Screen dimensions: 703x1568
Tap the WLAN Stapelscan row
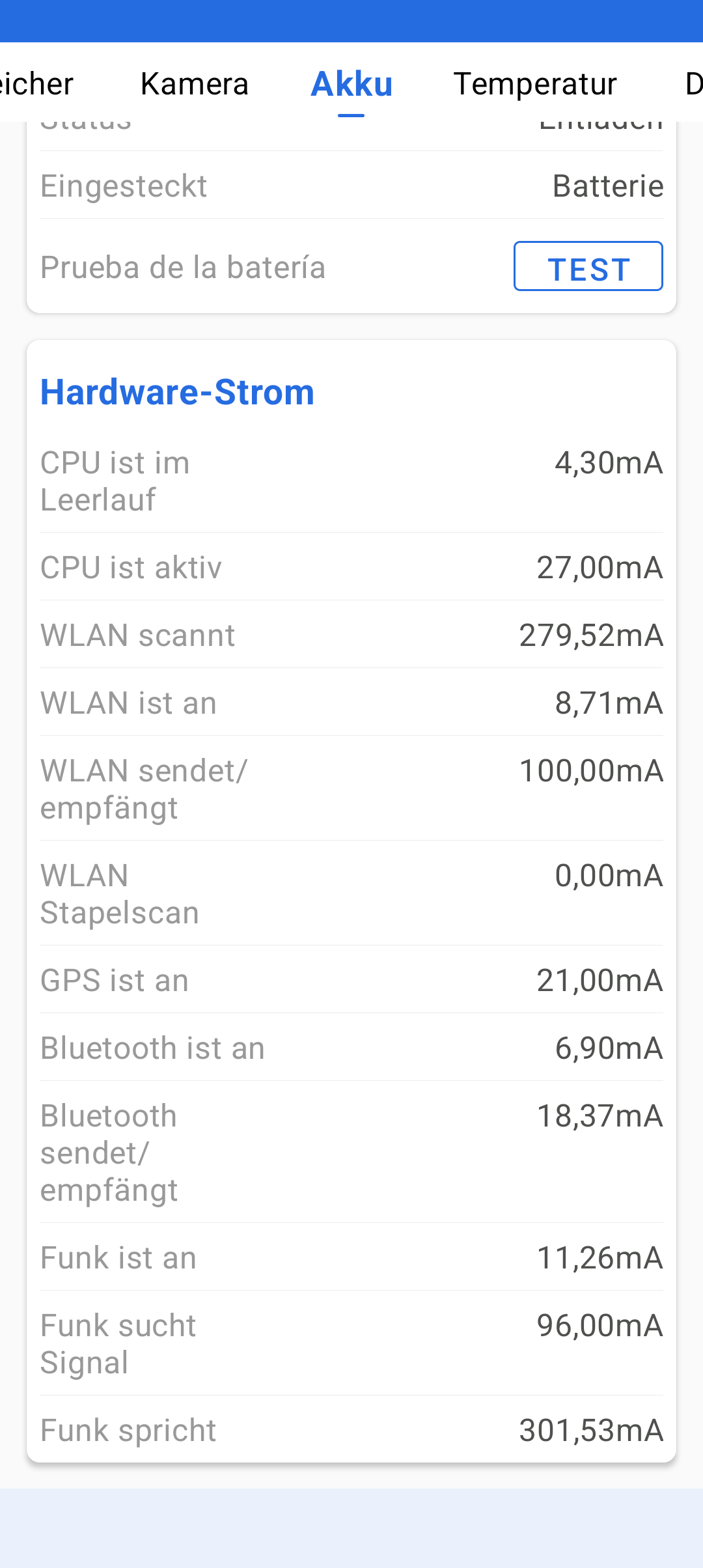[x=351, y=893]
